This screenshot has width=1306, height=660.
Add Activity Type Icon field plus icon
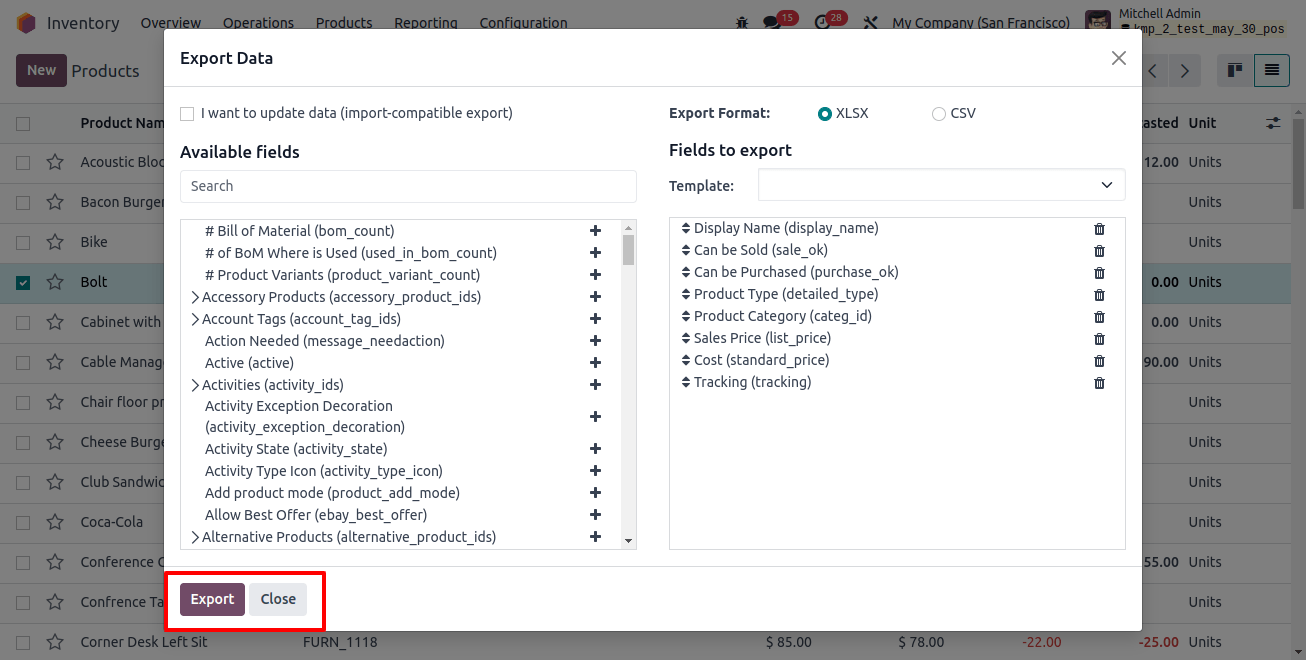tap(595, 471)
